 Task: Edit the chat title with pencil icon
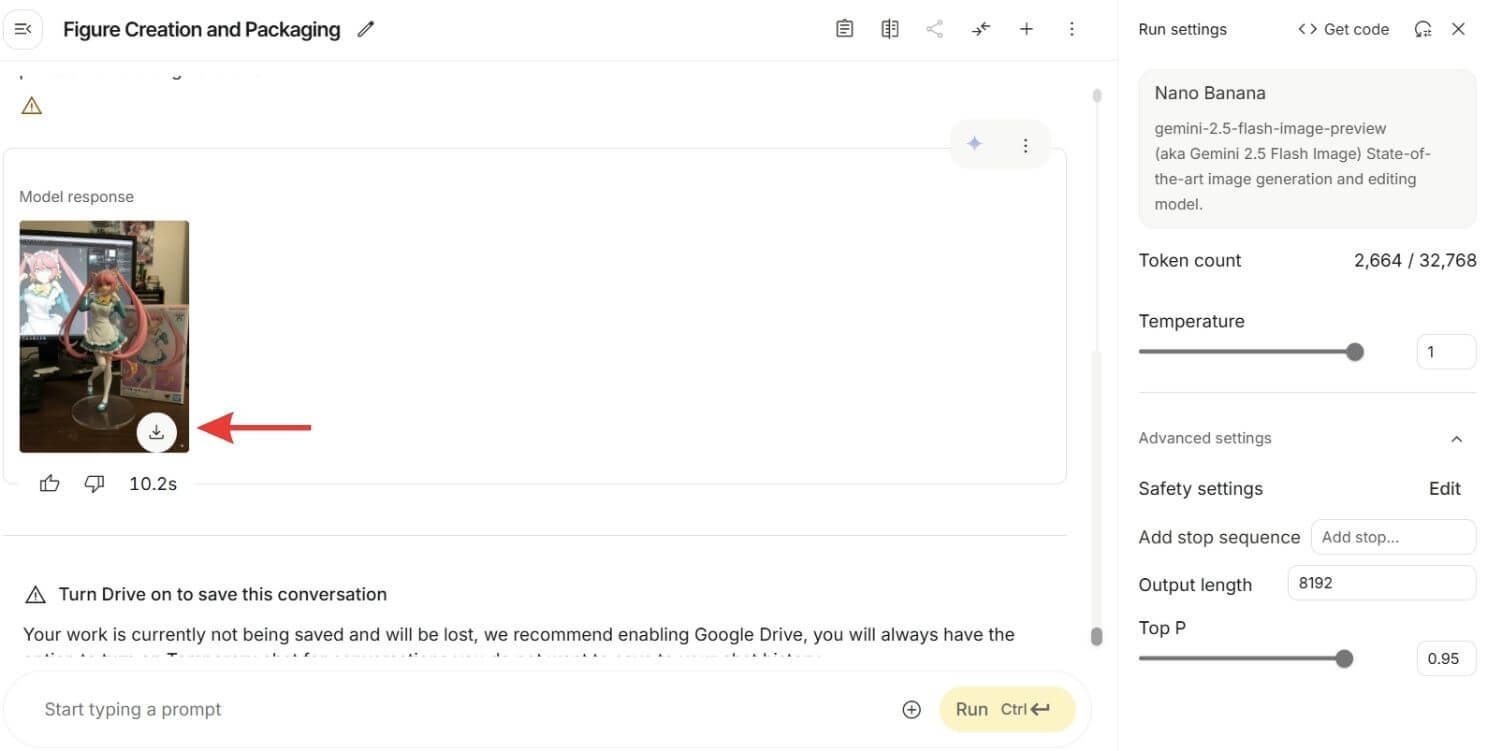tap(366, 30)
